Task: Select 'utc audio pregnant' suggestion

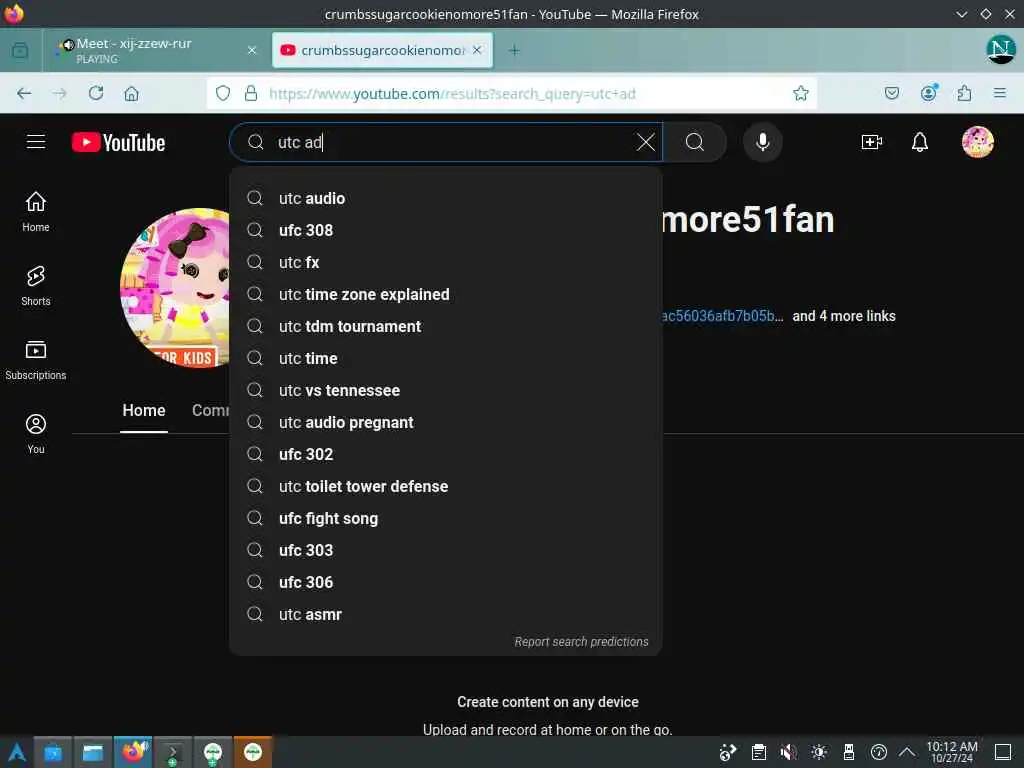Action: coord(445,423)
